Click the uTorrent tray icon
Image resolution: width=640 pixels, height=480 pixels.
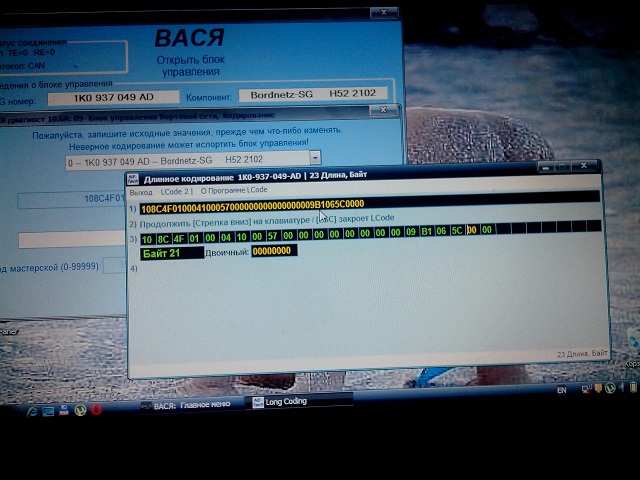[x=610, y=388]
